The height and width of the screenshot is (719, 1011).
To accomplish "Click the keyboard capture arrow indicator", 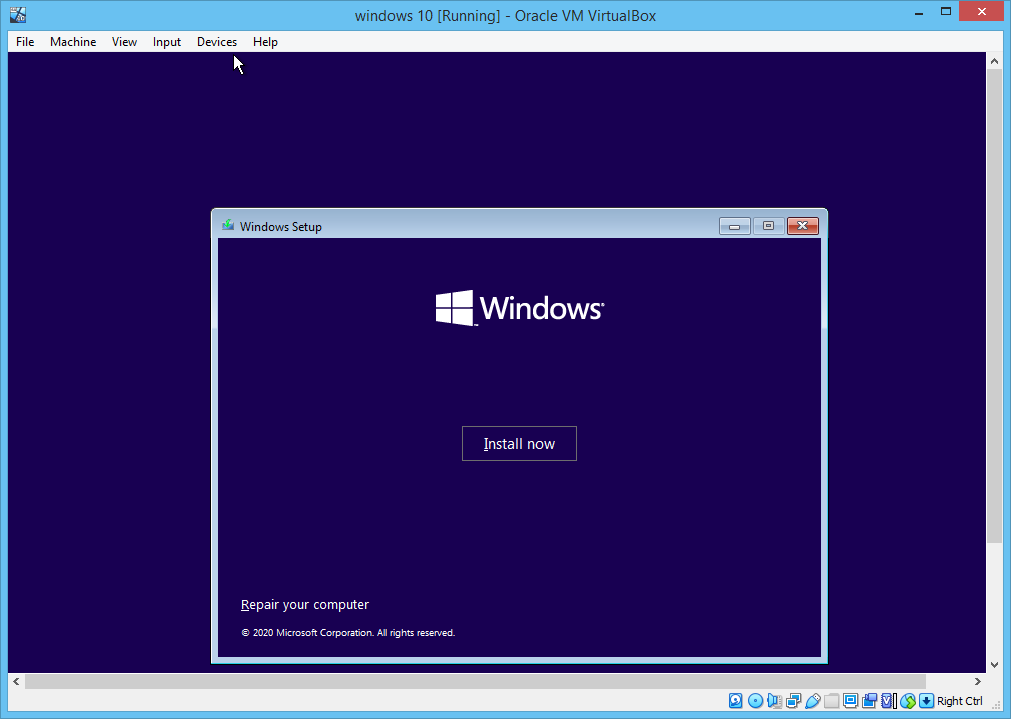I will (x=927, y=700).
